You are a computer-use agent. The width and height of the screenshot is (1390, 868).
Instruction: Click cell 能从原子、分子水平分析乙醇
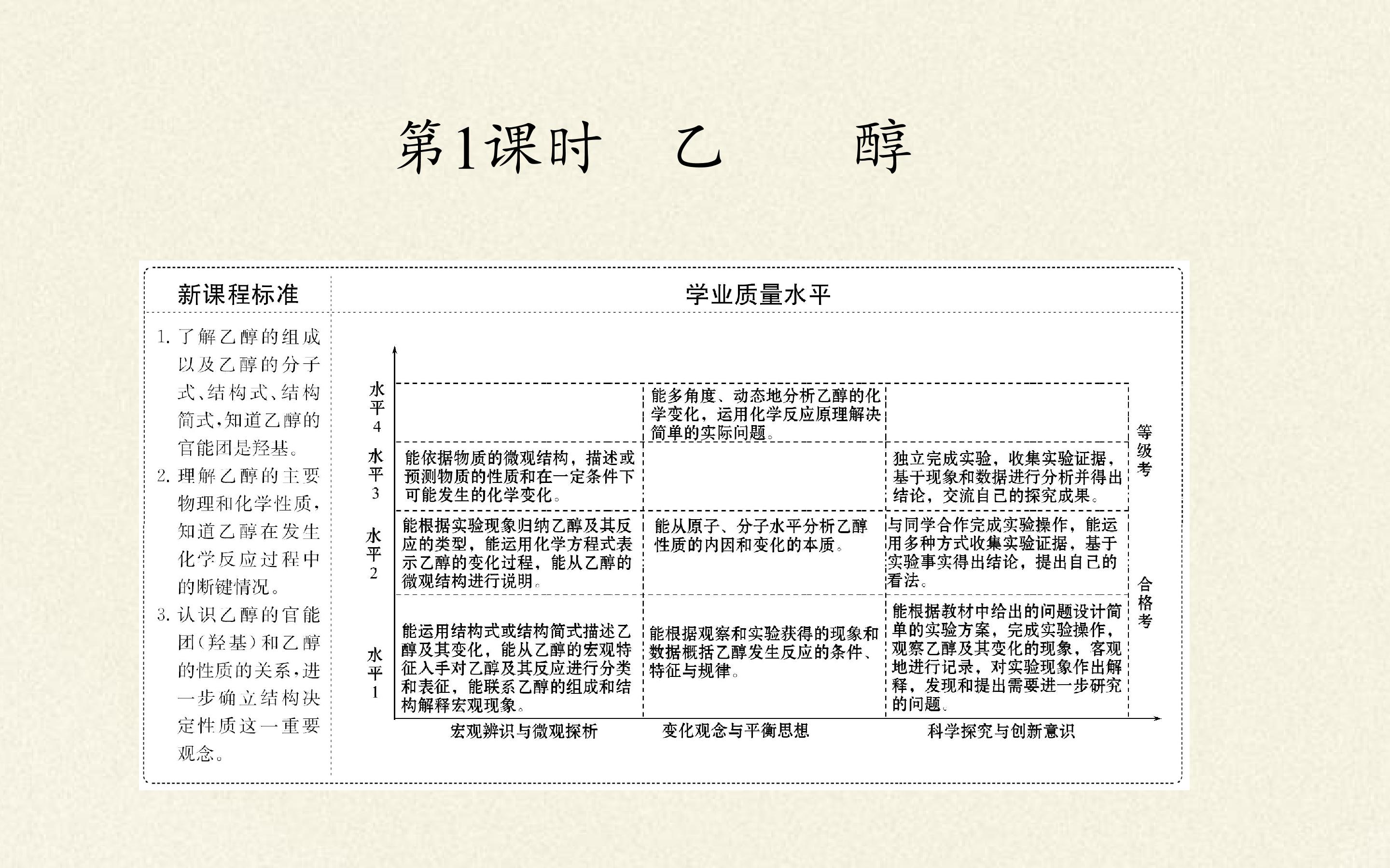click(761, 535)
